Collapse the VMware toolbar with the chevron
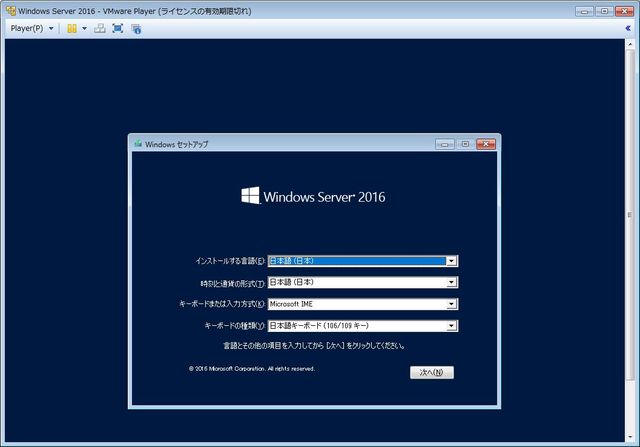Screen dimensions: 640x447 pyautogui.click(x=628, y=28)
